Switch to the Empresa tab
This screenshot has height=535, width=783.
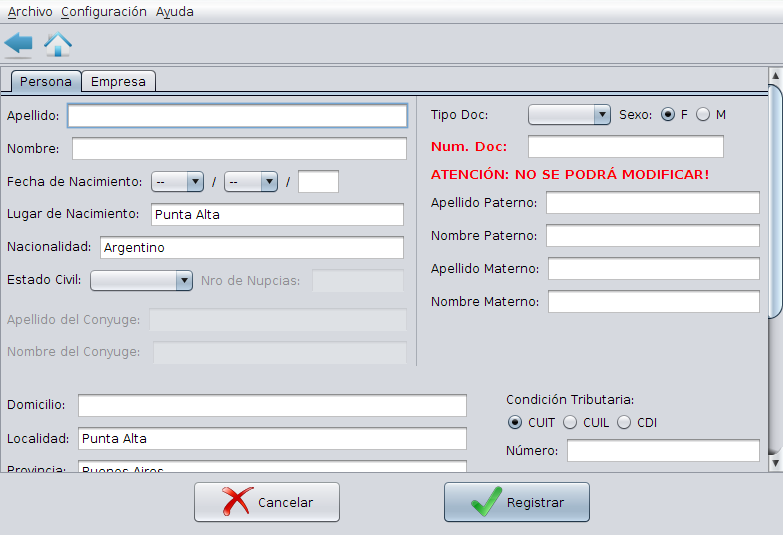click(x=118, y=82)
